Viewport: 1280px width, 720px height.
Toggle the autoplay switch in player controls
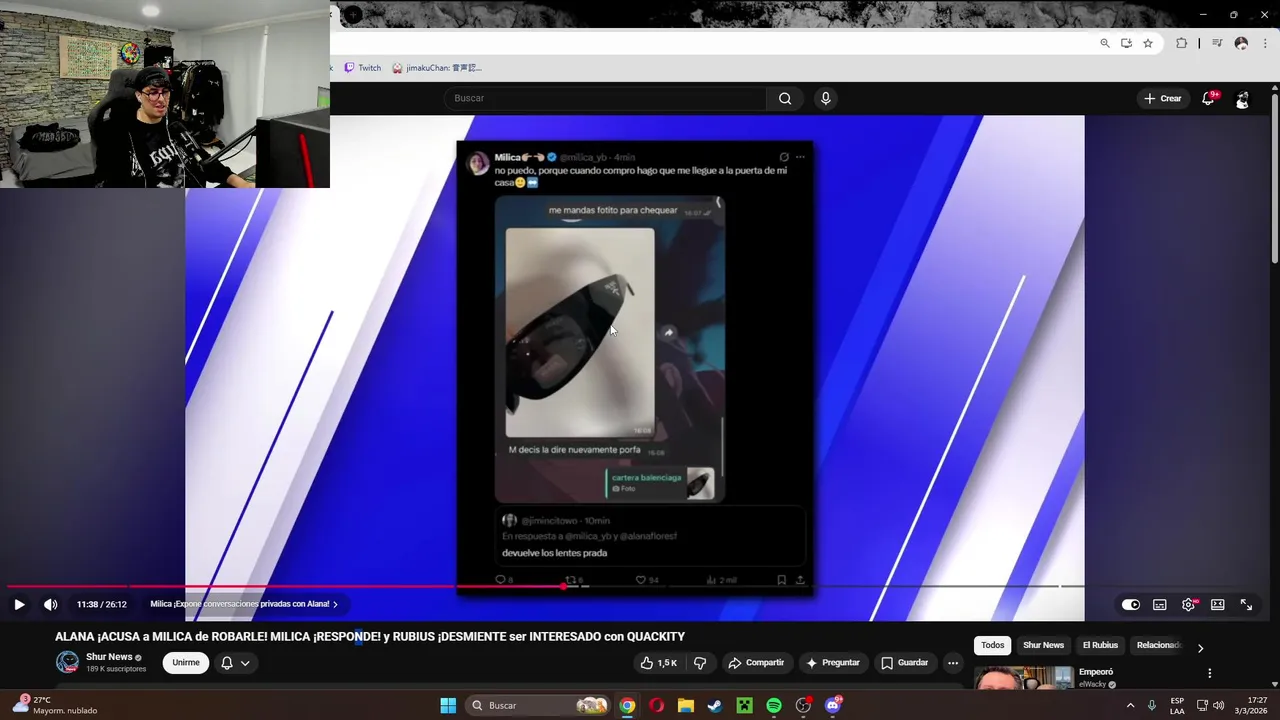tap(1131, 604)
